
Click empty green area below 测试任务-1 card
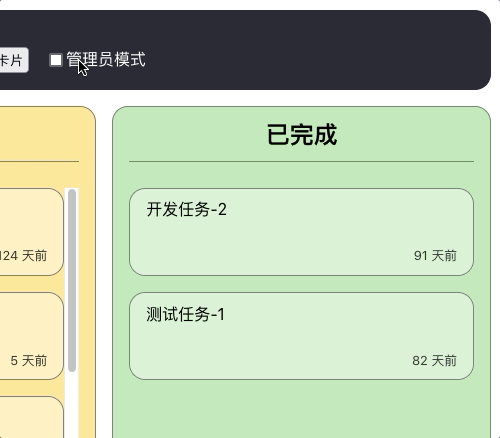301,409
